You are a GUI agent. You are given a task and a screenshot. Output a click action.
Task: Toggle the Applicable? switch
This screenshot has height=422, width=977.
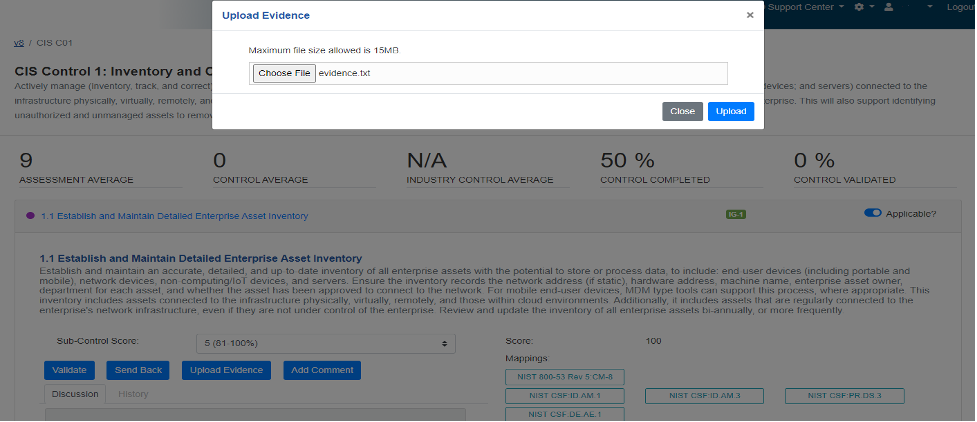pos(873,213)
